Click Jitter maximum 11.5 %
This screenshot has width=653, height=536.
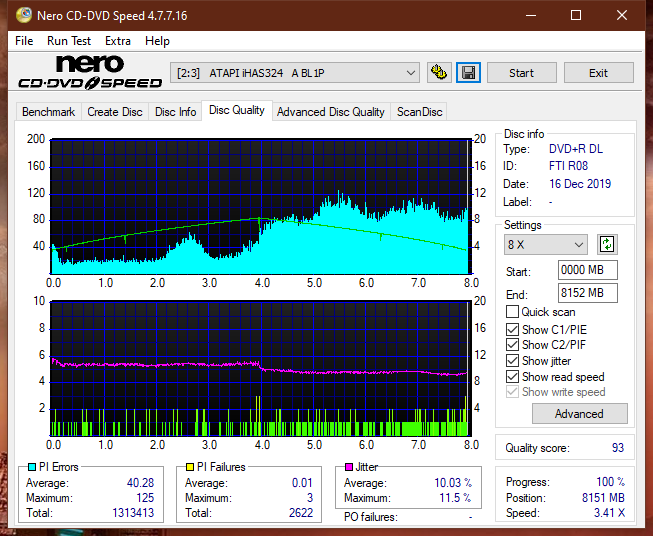coord(455,498)
